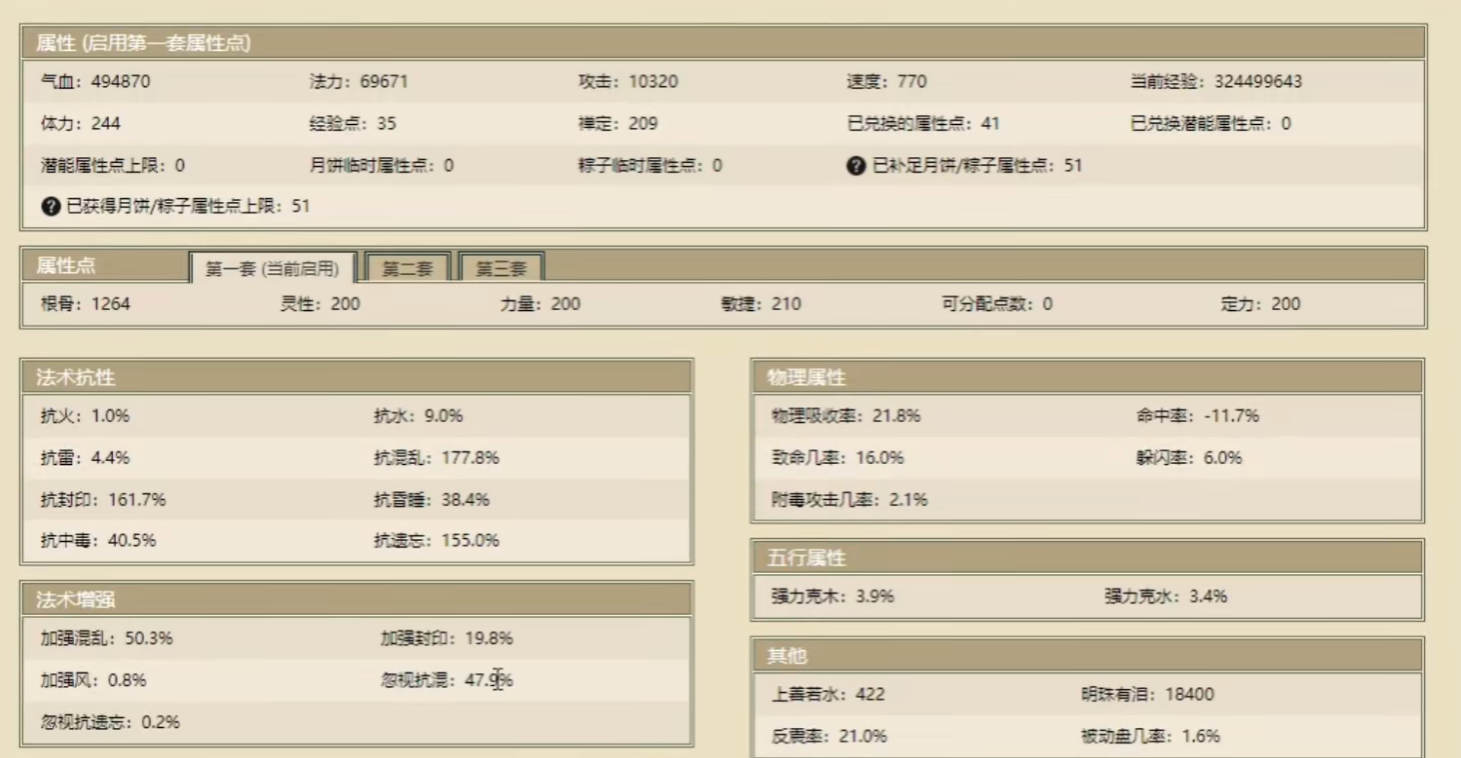The width and height of the screenshot is (1461, 758).
Task: Click the 忽视抗混 stat entry
Action: point(446,681)
